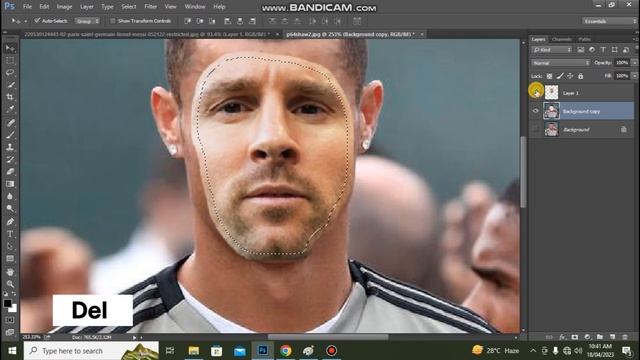This screenshot has height=360, width=640.
Task: Hide the Background copy layer
Action: pyautogui.click(x=536, y=111)
